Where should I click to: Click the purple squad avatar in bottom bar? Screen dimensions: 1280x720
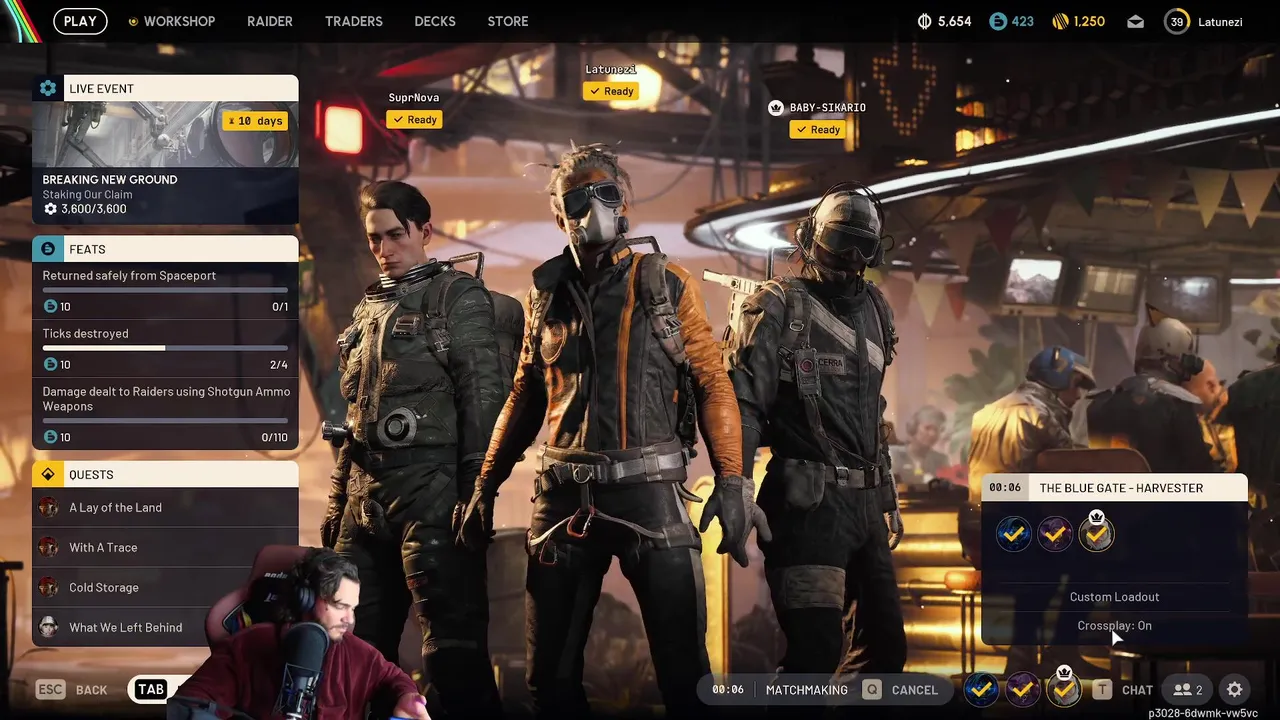(x=1023, y=689)
